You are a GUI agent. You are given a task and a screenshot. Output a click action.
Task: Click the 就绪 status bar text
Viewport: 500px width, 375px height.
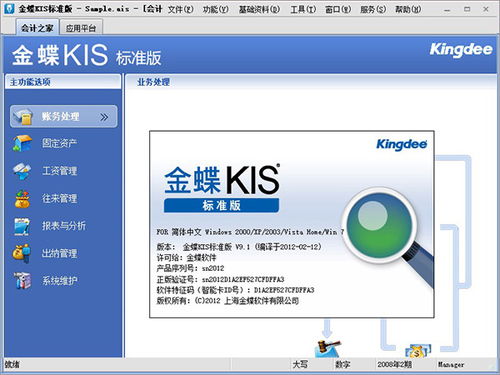click(12, 365)
